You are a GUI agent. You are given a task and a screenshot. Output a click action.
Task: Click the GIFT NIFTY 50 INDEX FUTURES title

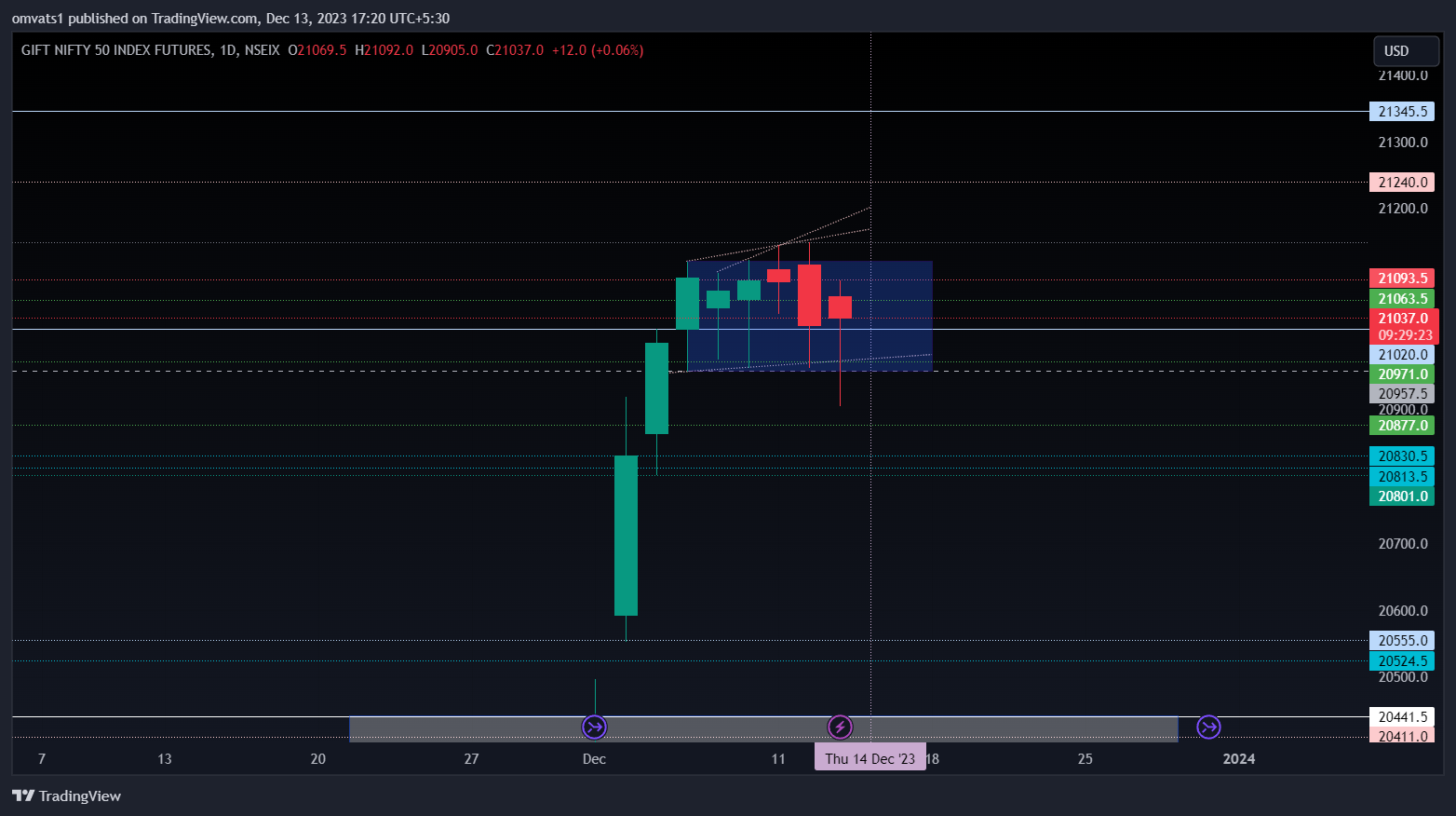(x=150, y=50)
